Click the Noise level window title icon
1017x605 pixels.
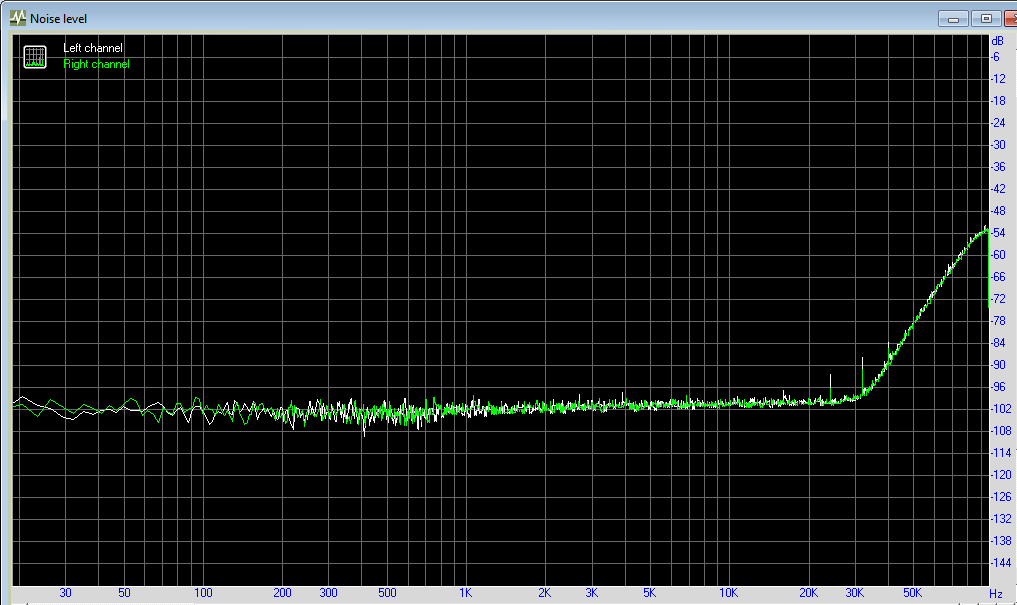[18, 18]
